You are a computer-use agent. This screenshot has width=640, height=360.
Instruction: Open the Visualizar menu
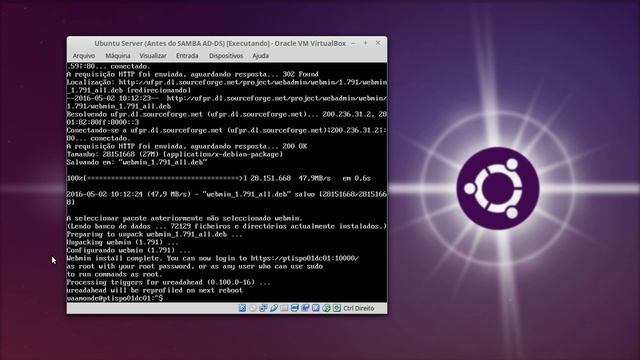click(x=153, y=56)
